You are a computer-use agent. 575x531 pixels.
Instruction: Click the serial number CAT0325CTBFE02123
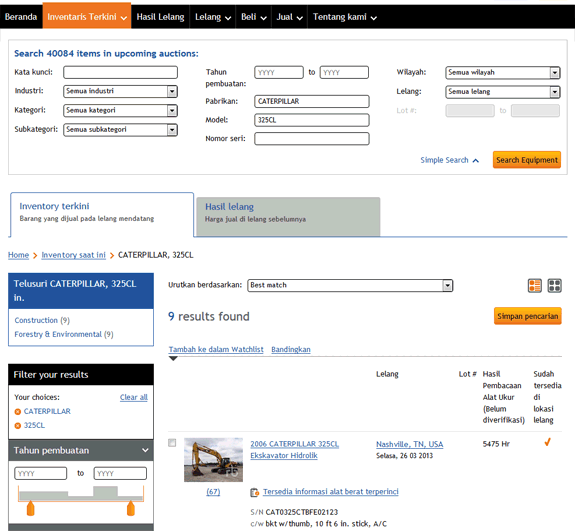tap(302, 512)
